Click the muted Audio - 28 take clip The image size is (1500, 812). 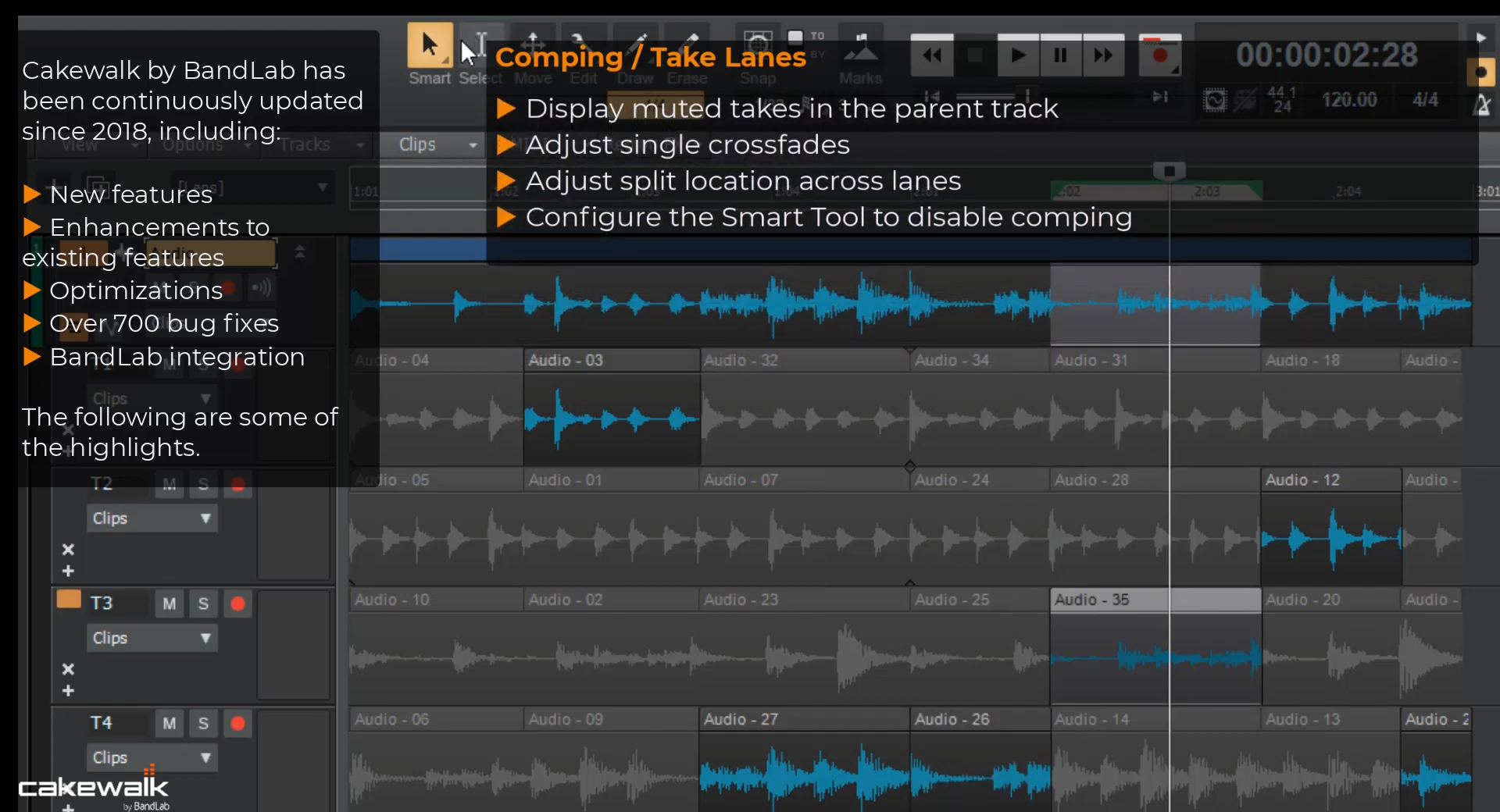coord(1155,527)
